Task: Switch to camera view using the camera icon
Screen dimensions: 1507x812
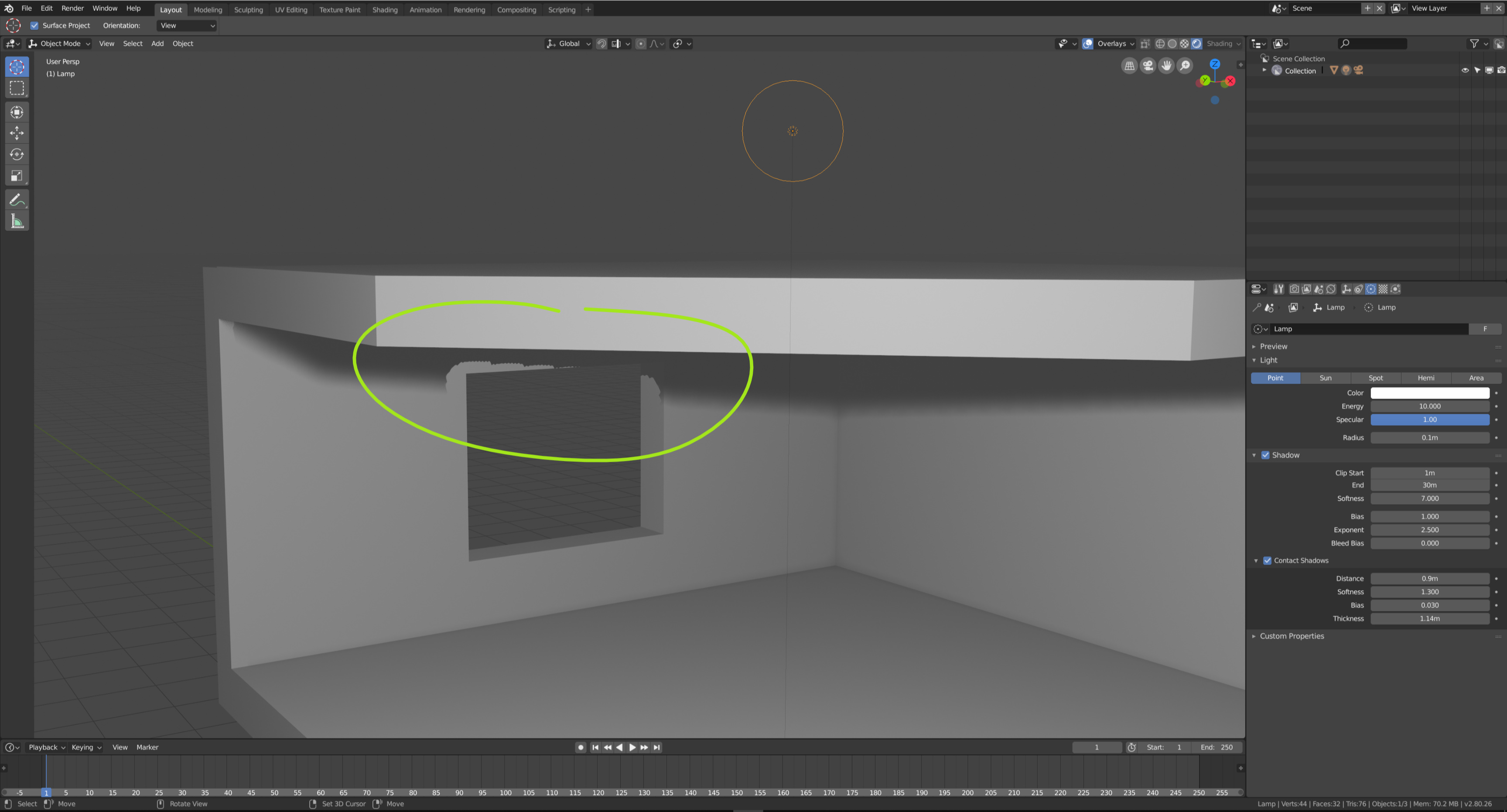Action: click(1148, 65)
